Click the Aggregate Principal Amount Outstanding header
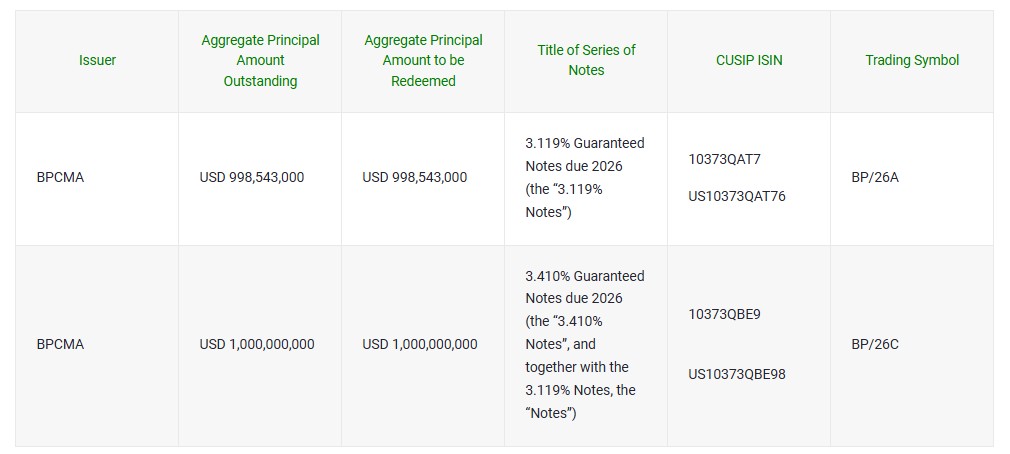 coord(260,60)
